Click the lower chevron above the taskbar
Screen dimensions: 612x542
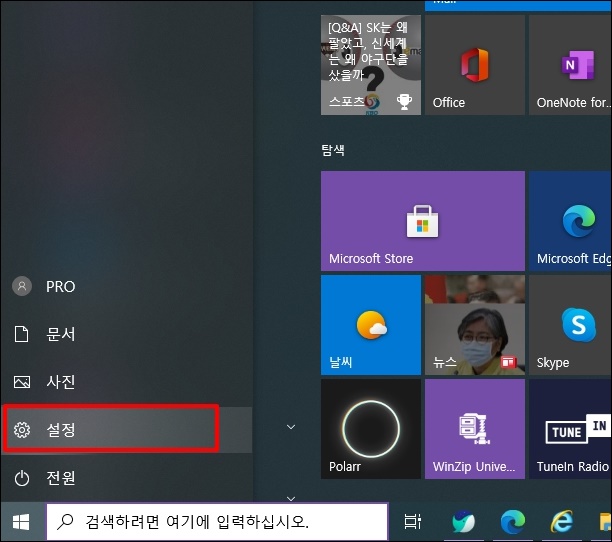coord(291,498)
